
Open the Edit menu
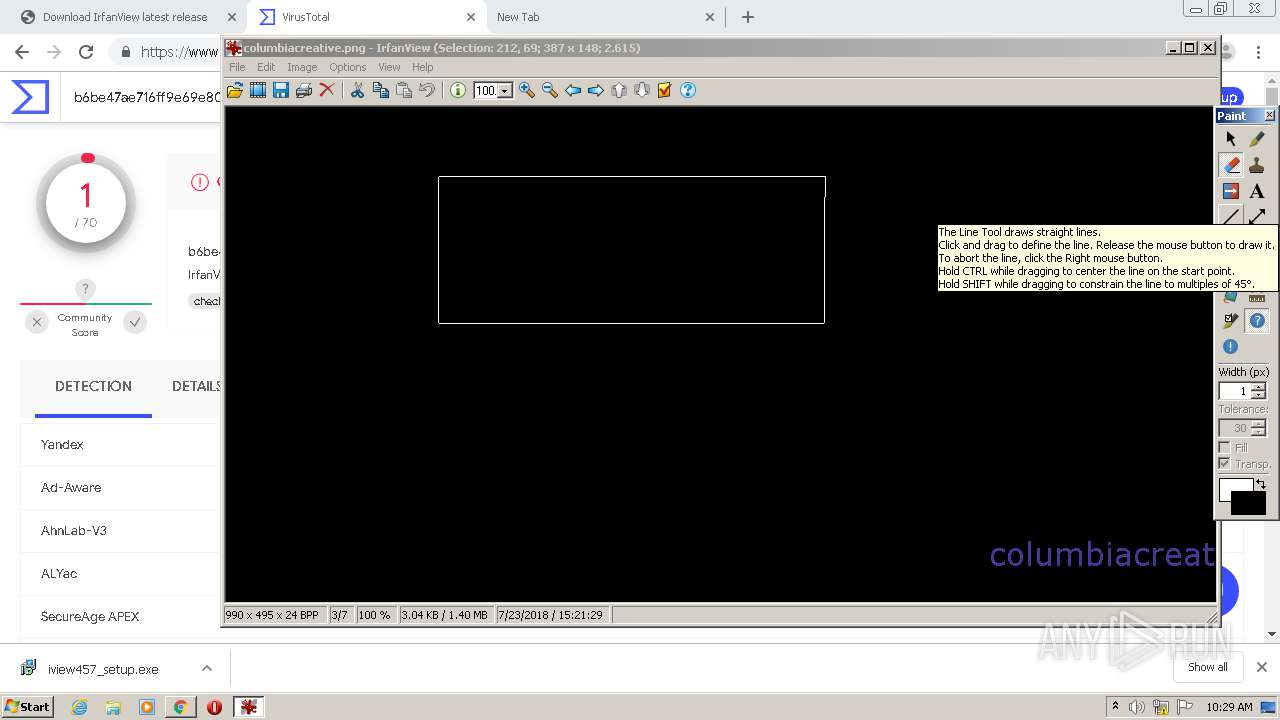pyautogui.click(x=266, y=67)
